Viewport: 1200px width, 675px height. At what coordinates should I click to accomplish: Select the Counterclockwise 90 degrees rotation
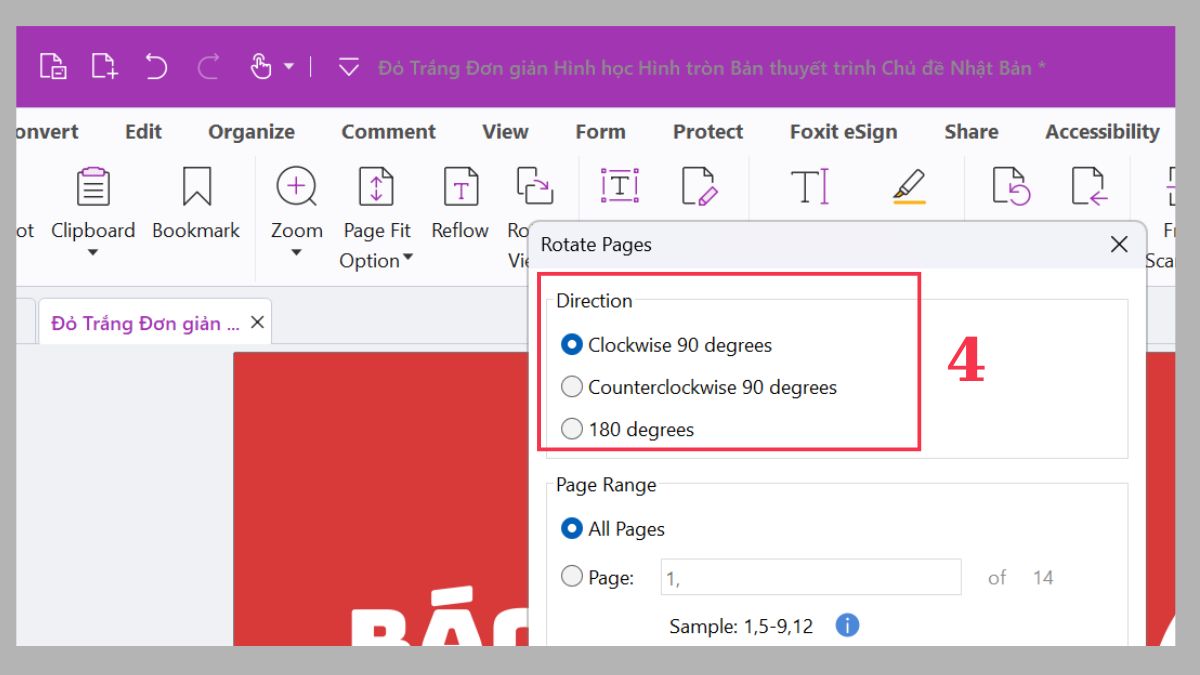(572, 387)
